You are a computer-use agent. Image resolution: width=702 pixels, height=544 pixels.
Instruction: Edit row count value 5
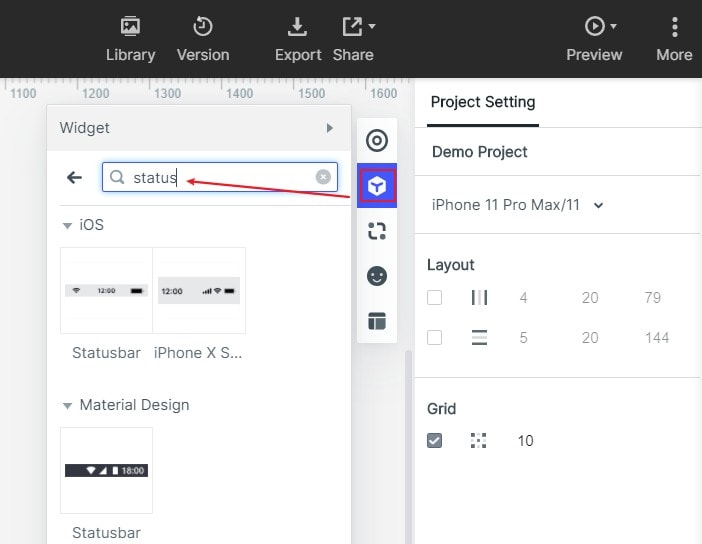point(523,338)
